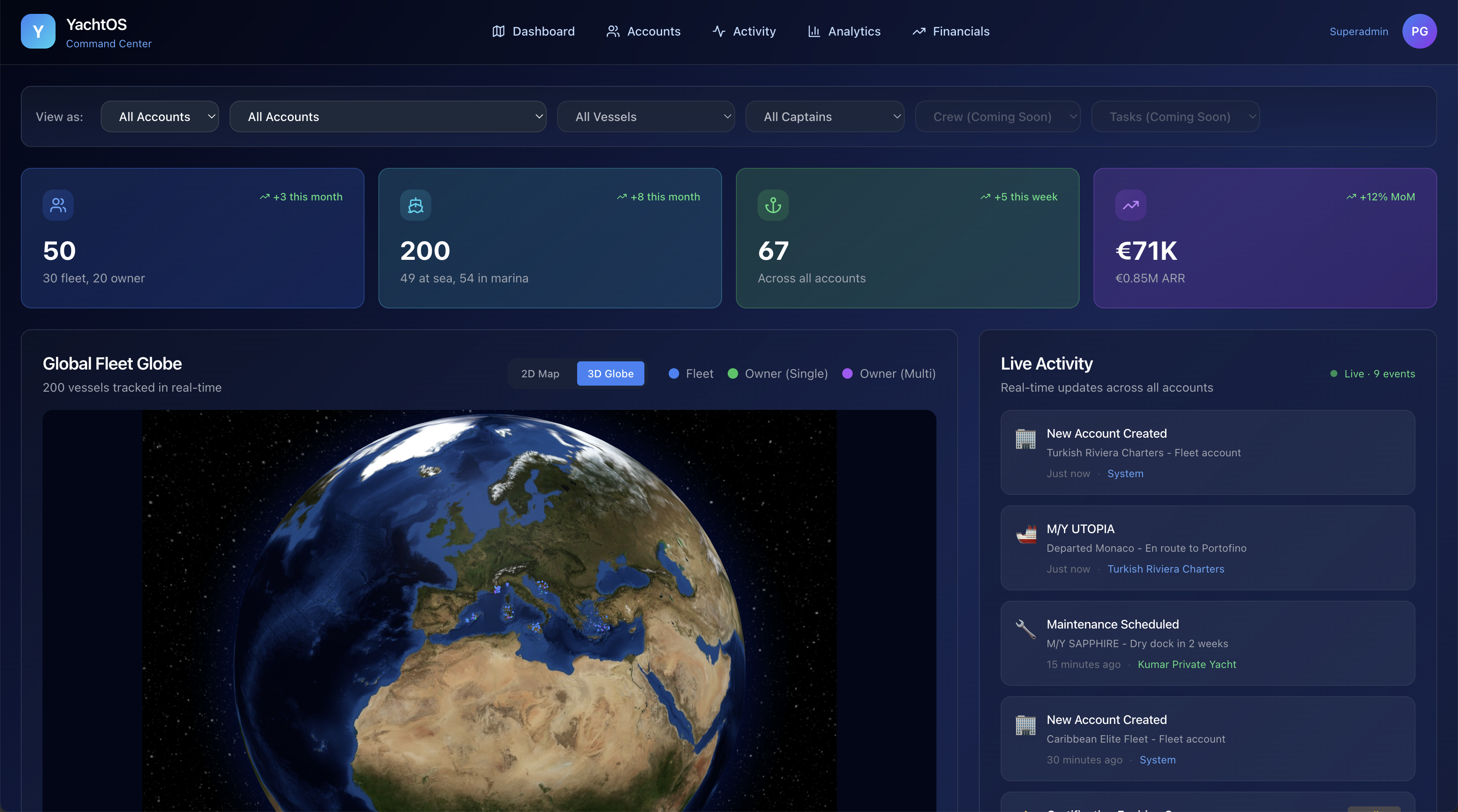Open the Financials navigation tab
The image size is (1458, 812).
click(x=951, y=31)
